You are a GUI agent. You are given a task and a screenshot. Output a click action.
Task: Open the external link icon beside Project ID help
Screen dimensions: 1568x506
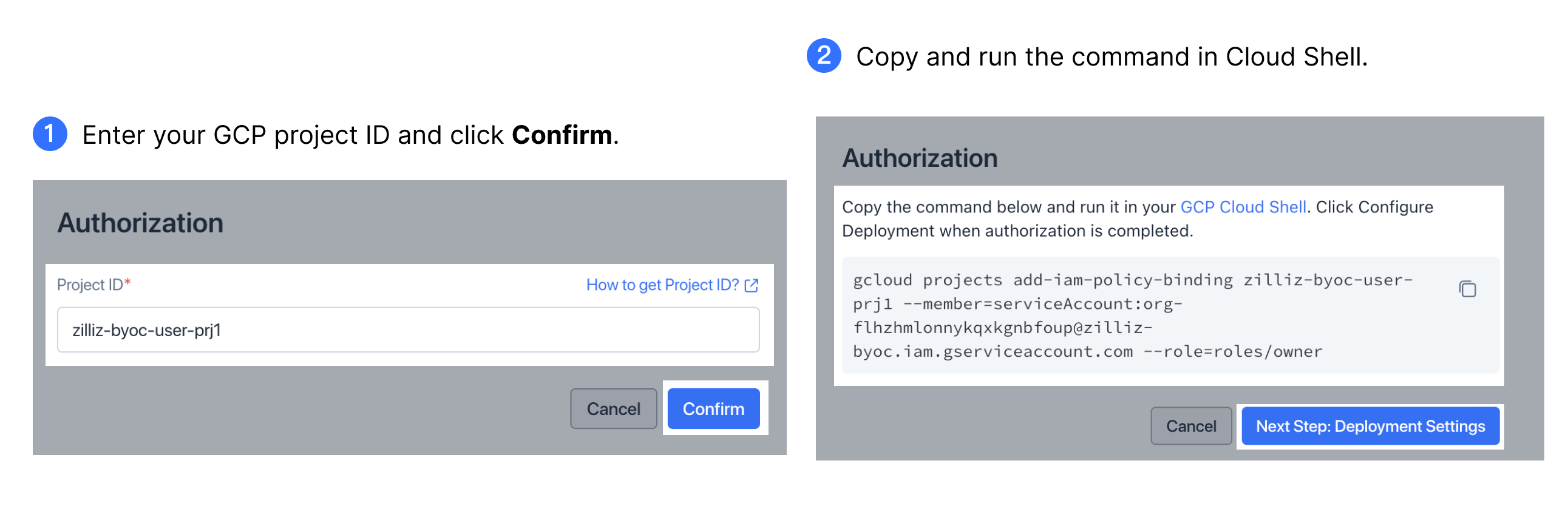pos(752,285)
